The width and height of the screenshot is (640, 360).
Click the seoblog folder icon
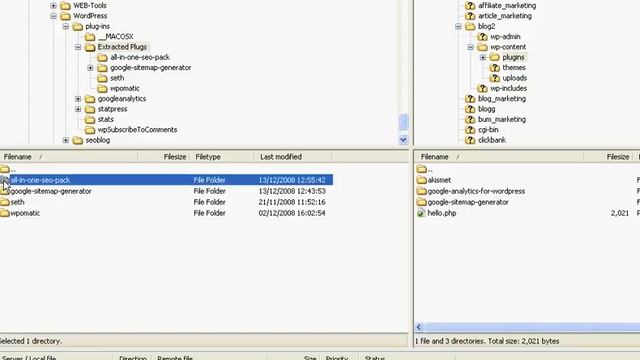78,140
